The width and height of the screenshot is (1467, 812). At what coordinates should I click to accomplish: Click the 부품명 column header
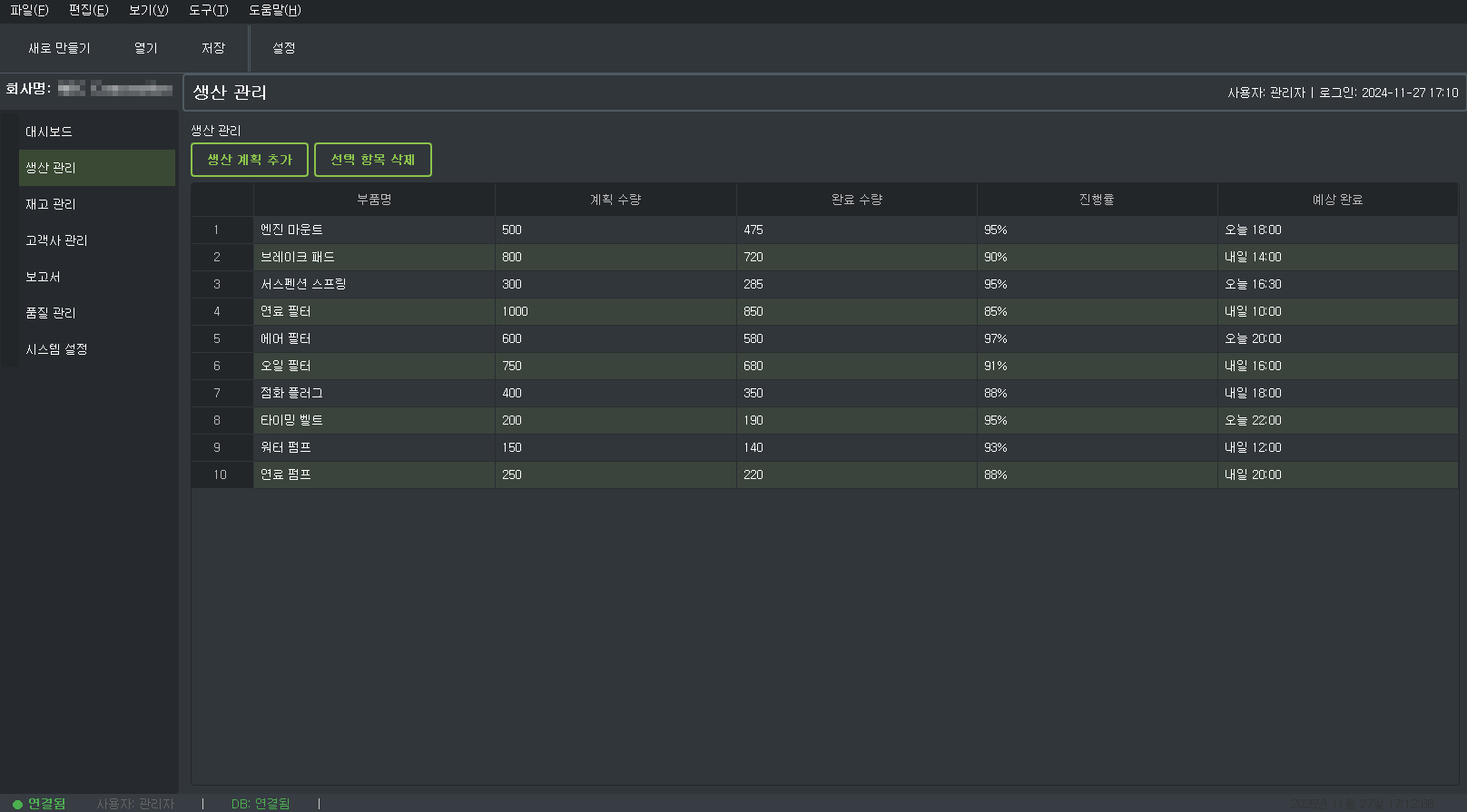374,200
